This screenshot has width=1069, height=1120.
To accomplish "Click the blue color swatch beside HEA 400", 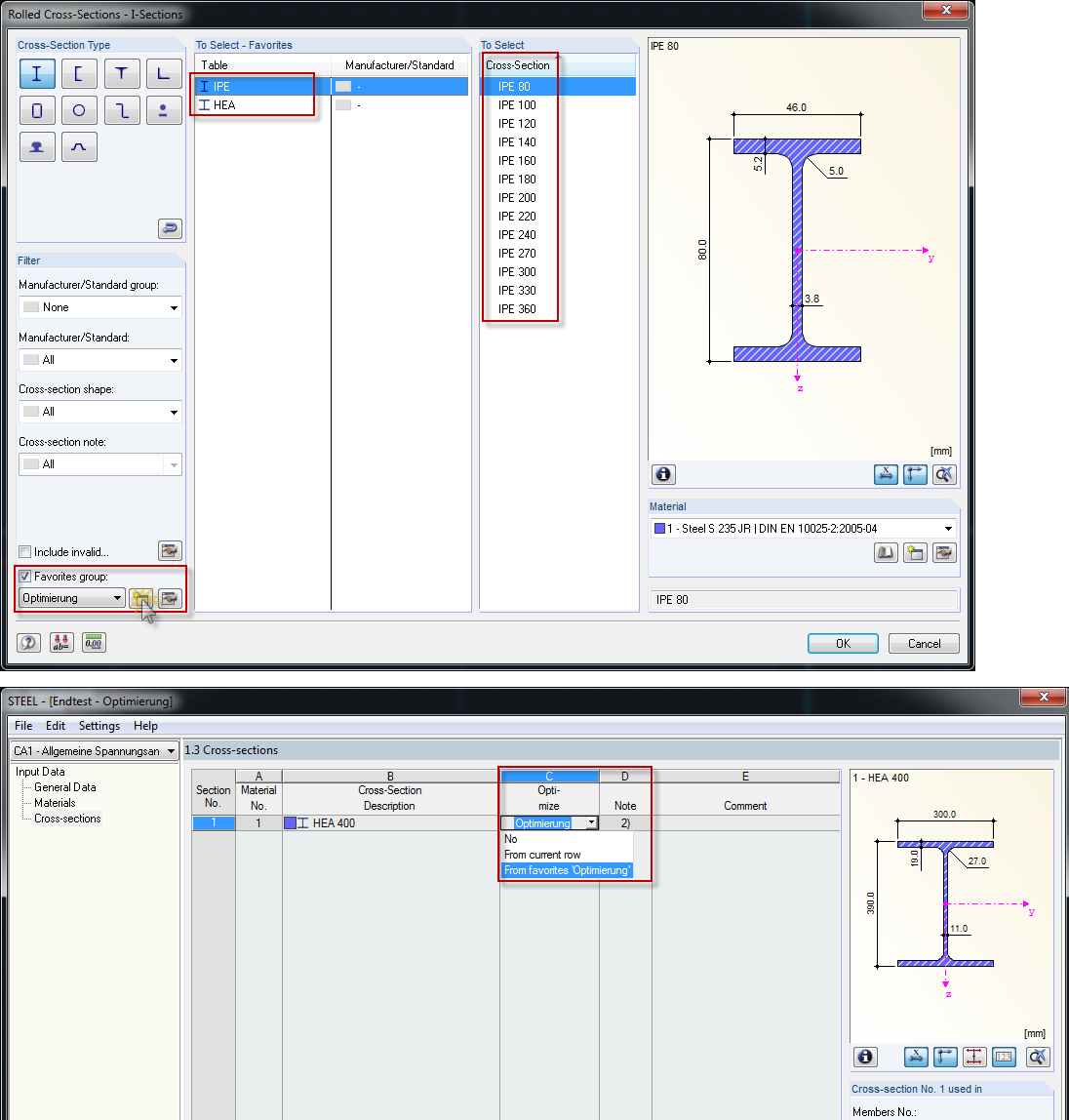I will [x=290, y=822].
